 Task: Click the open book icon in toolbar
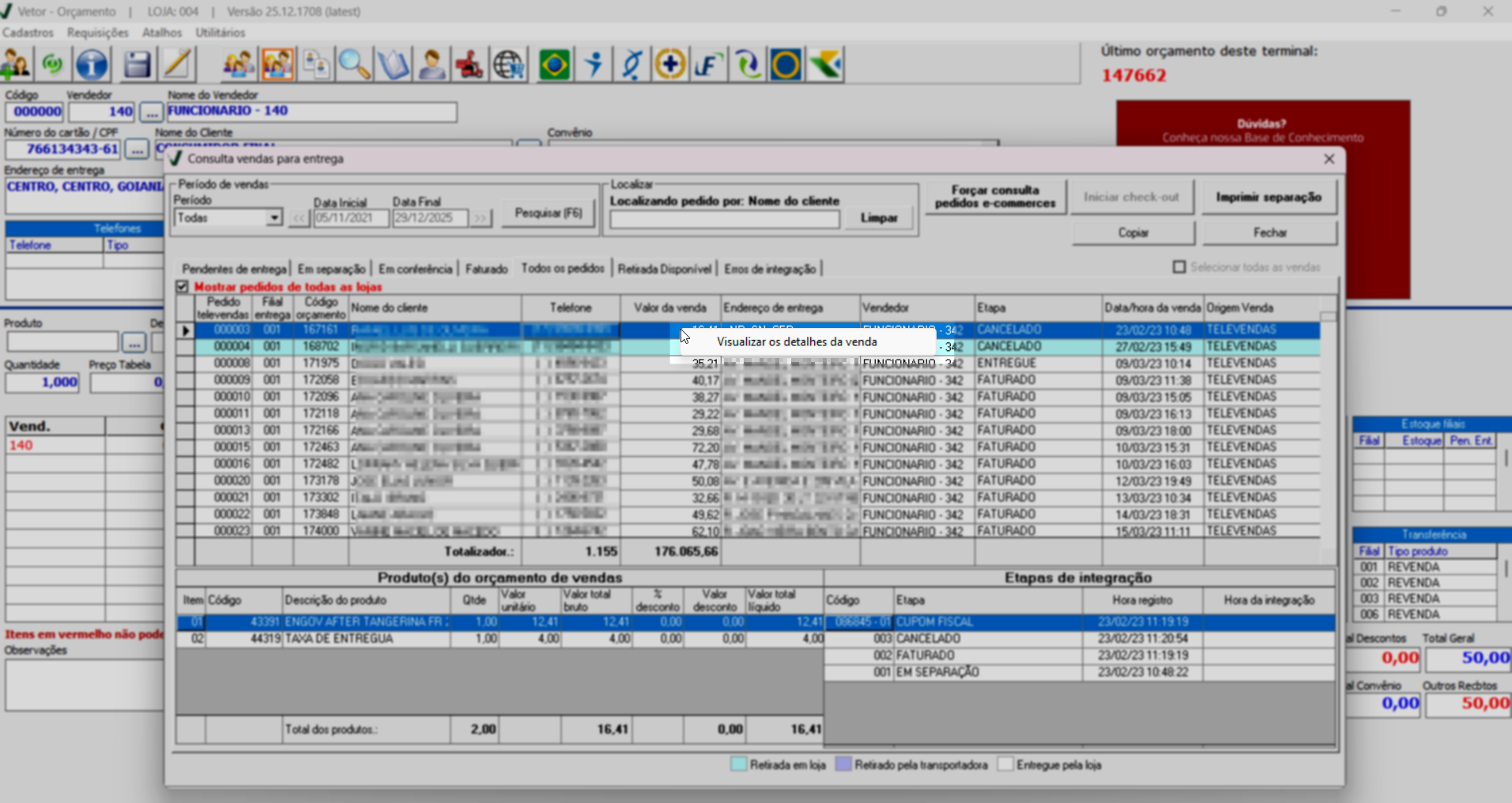[x=393, y=65]
